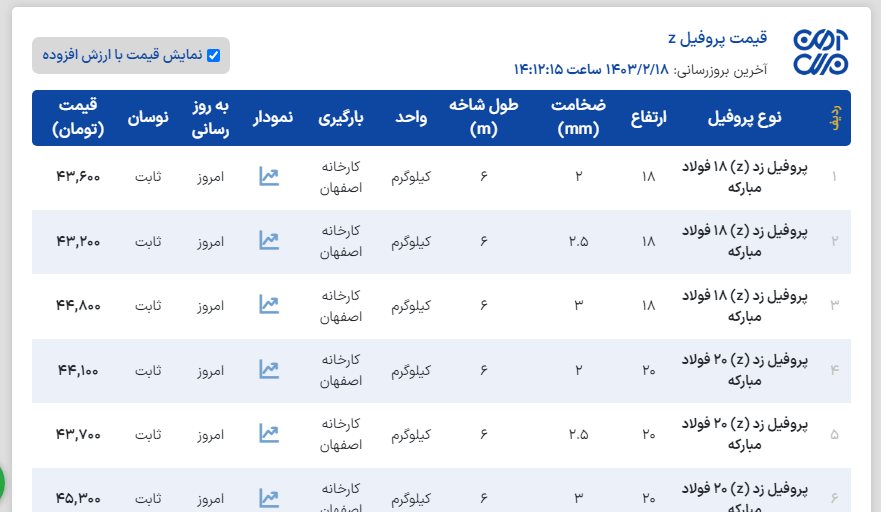Open the price chart icon for row 4

tap(268, 370)
